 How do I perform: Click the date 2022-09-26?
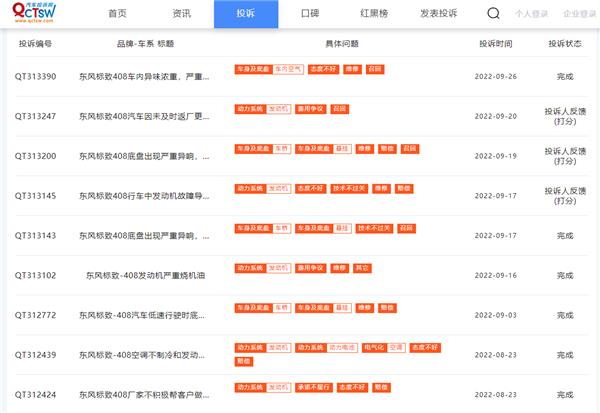click(x=496, y=77)
